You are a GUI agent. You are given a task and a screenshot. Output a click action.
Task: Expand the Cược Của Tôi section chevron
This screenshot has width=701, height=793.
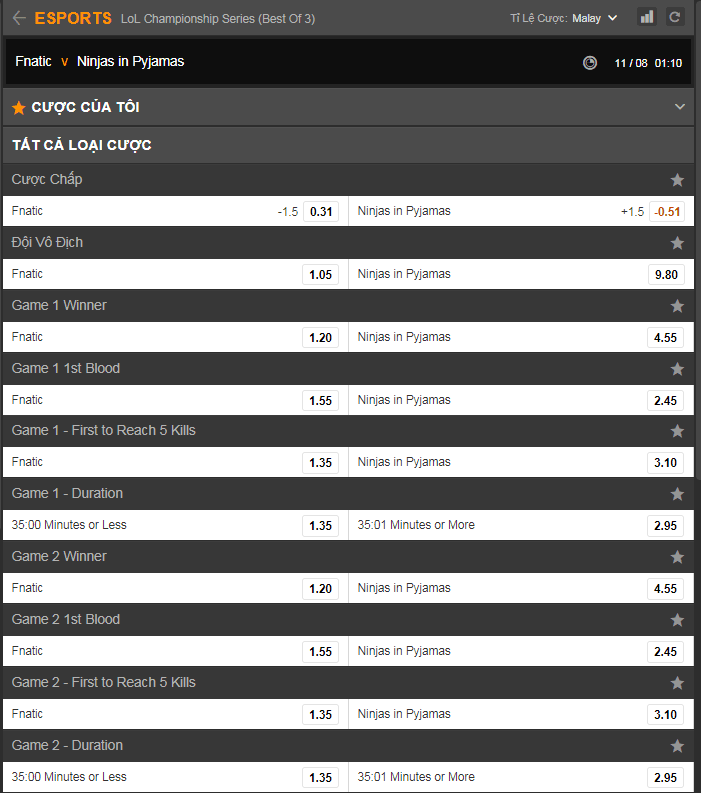click(680, 107)
